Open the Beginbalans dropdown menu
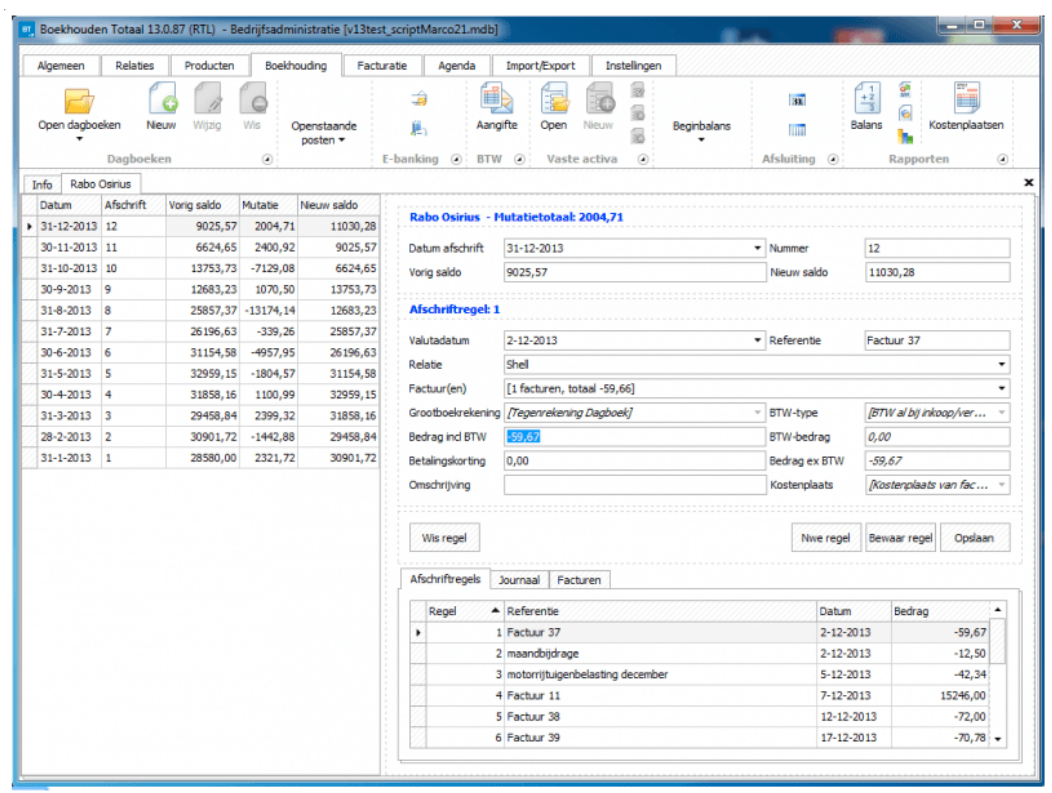 tap(701, 132)
